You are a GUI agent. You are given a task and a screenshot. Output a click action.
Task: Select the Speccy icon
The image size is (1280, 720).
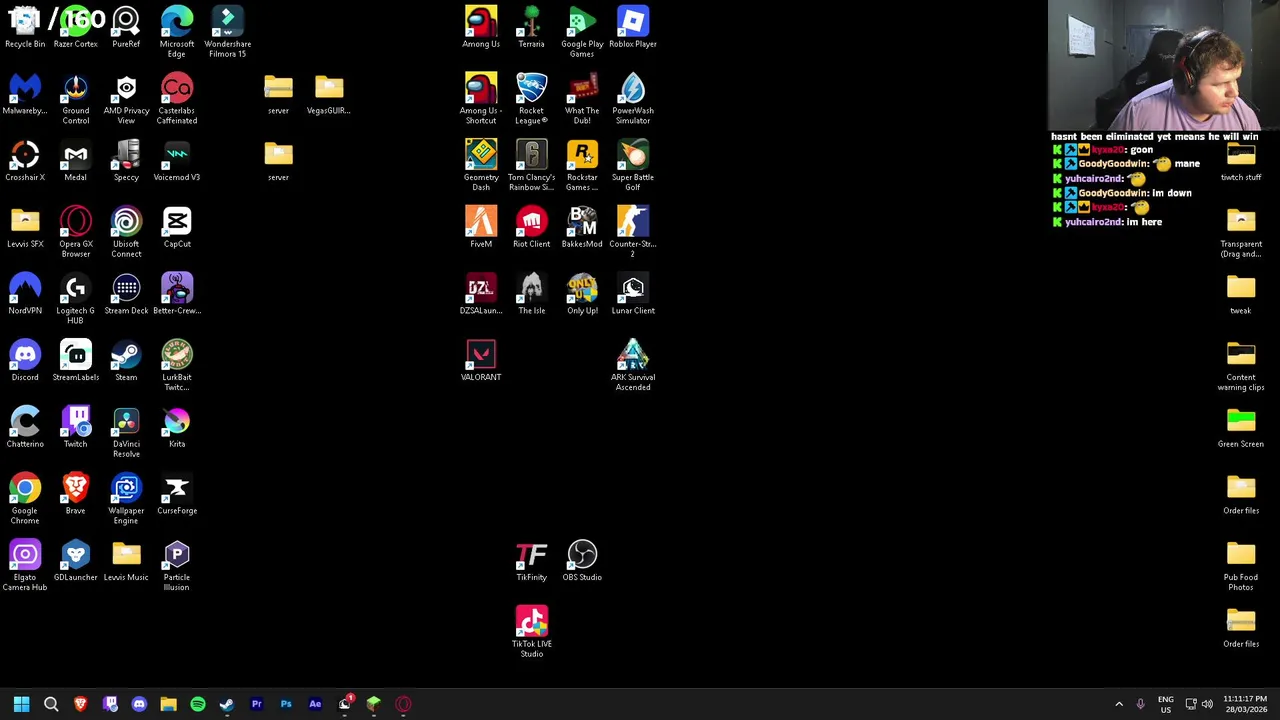click(126, 161)
